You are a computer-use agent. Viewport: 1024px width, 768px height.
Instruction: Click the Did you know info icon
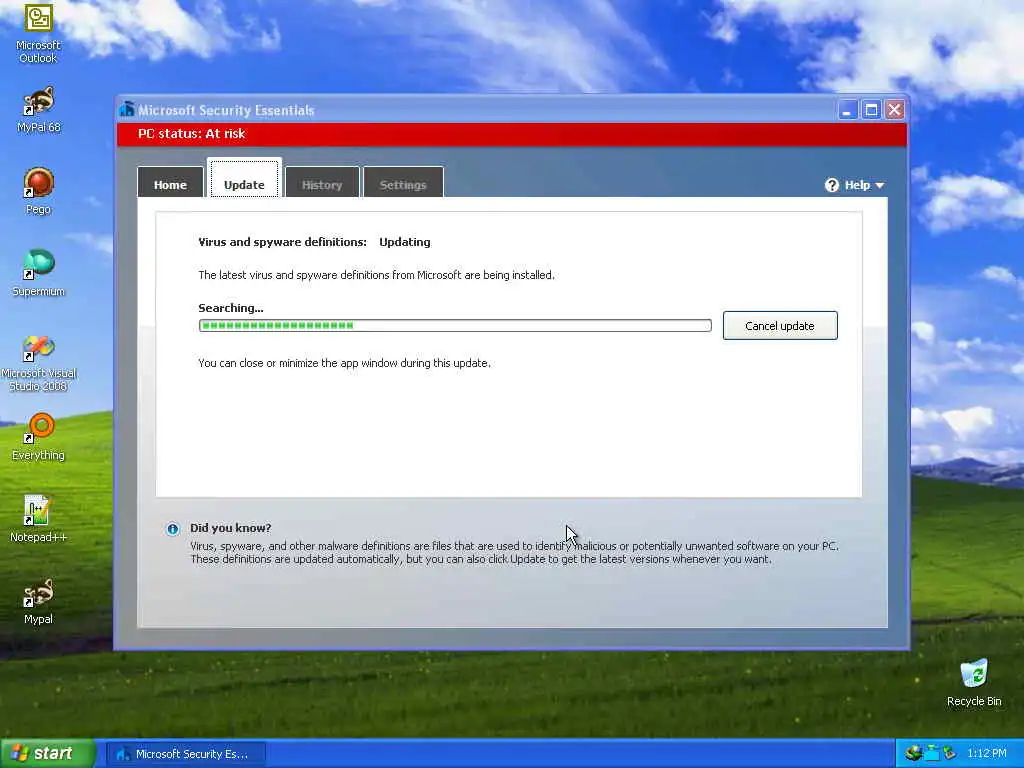[x=172, y=529]
